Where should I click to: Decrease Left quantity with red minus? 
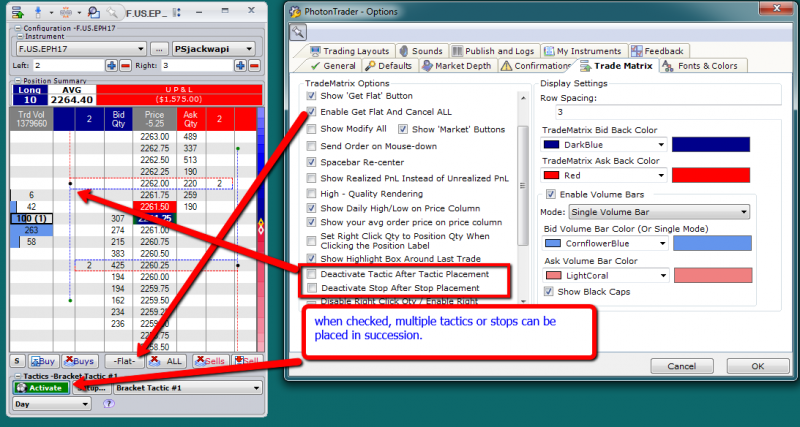tap(126, 65)
